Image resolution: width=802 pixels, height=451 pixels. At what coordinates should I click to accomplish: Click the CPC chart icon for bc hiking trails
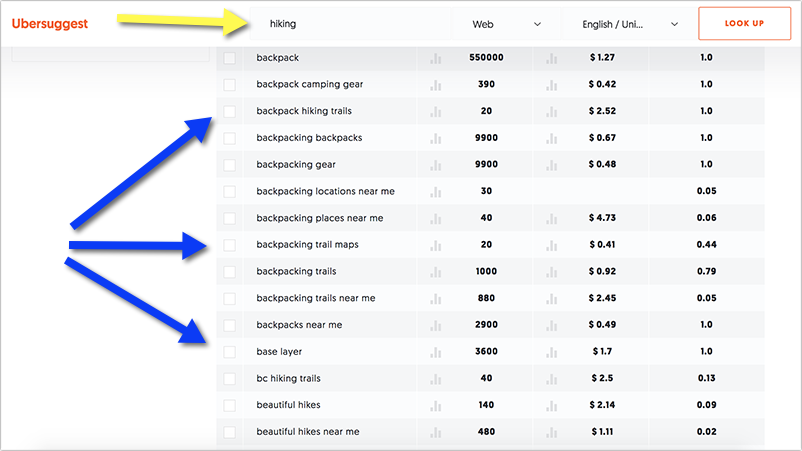(x=551, y=379)
